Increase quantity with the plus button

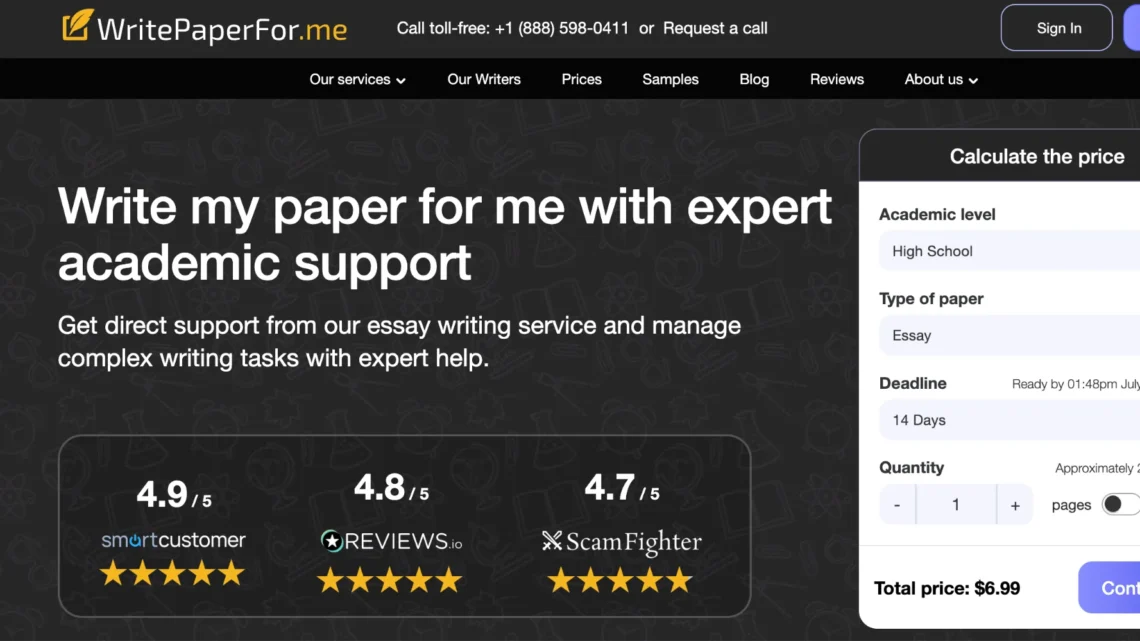tap(1015, 504)
